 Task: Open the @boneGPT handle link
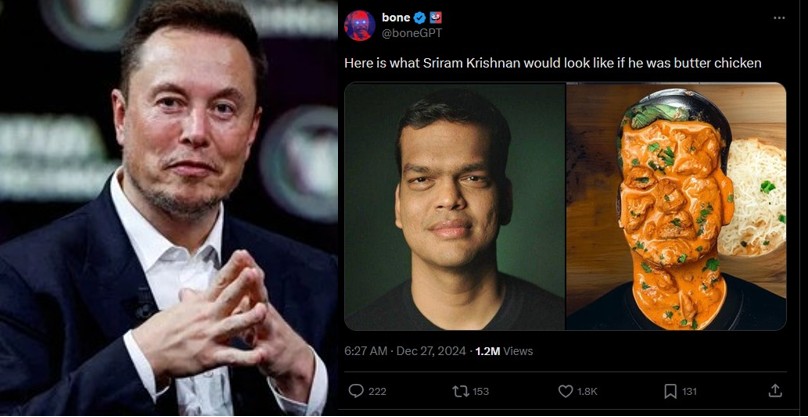click(x=410, y=33)
